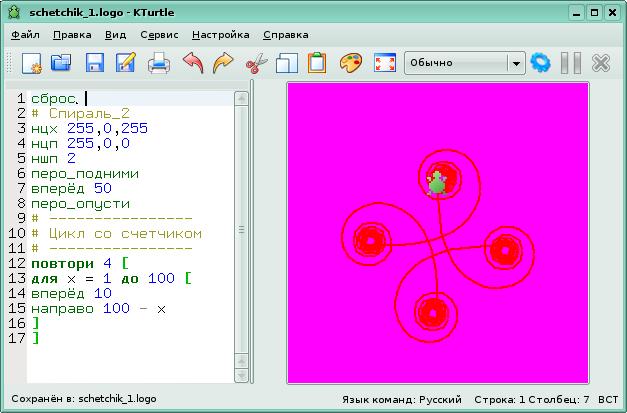Open a file with the folder icon

coord(62,63)
